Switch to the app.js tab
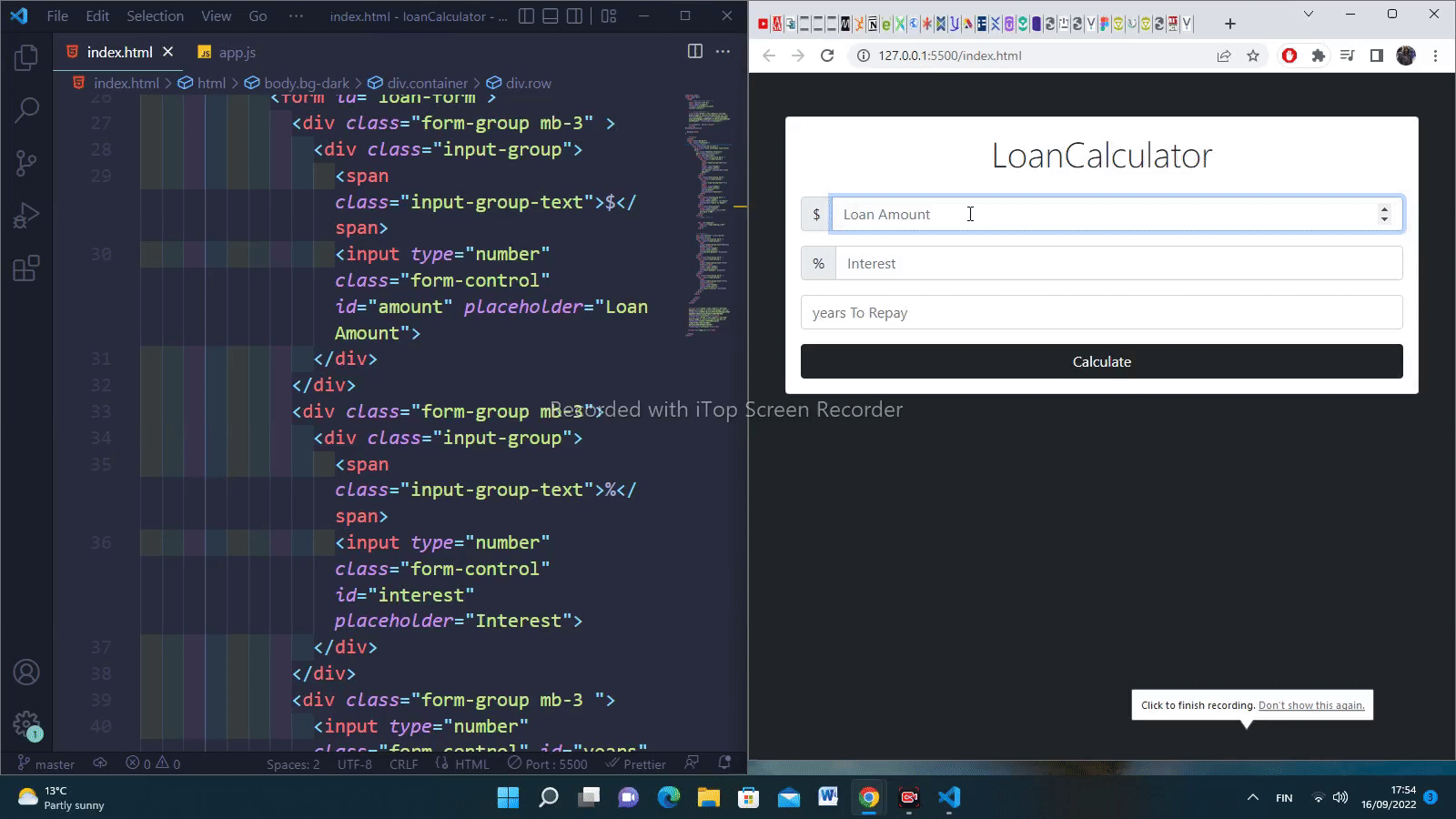The width and height of the screenshot is (1456, 819). click(227, 53)
